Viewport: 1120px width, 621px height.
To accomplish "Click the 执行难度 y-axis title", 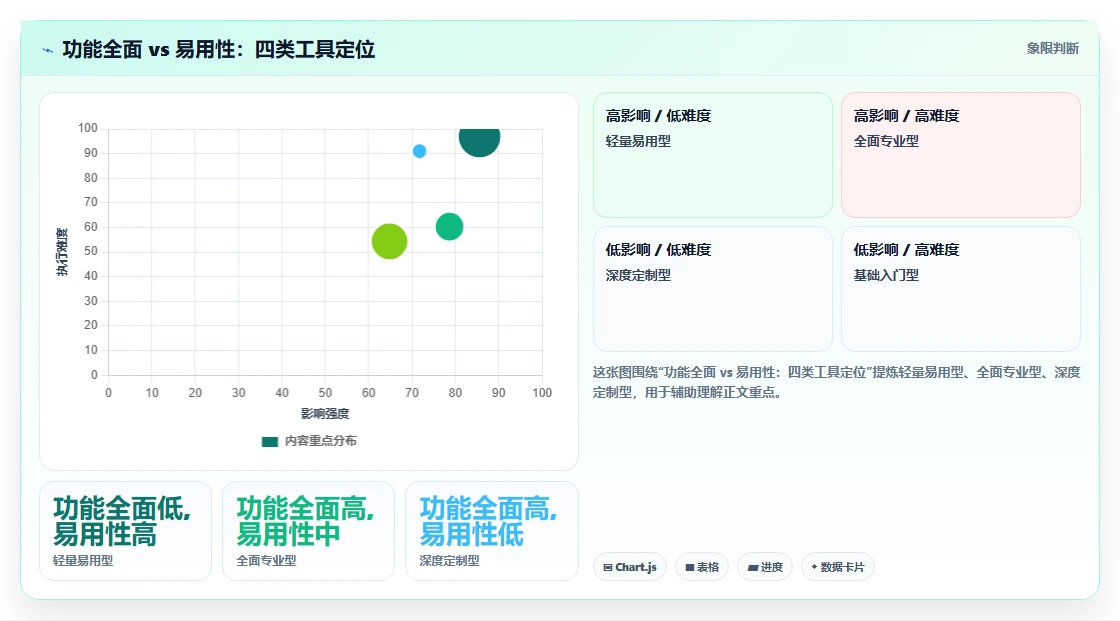I will [62, 252].
